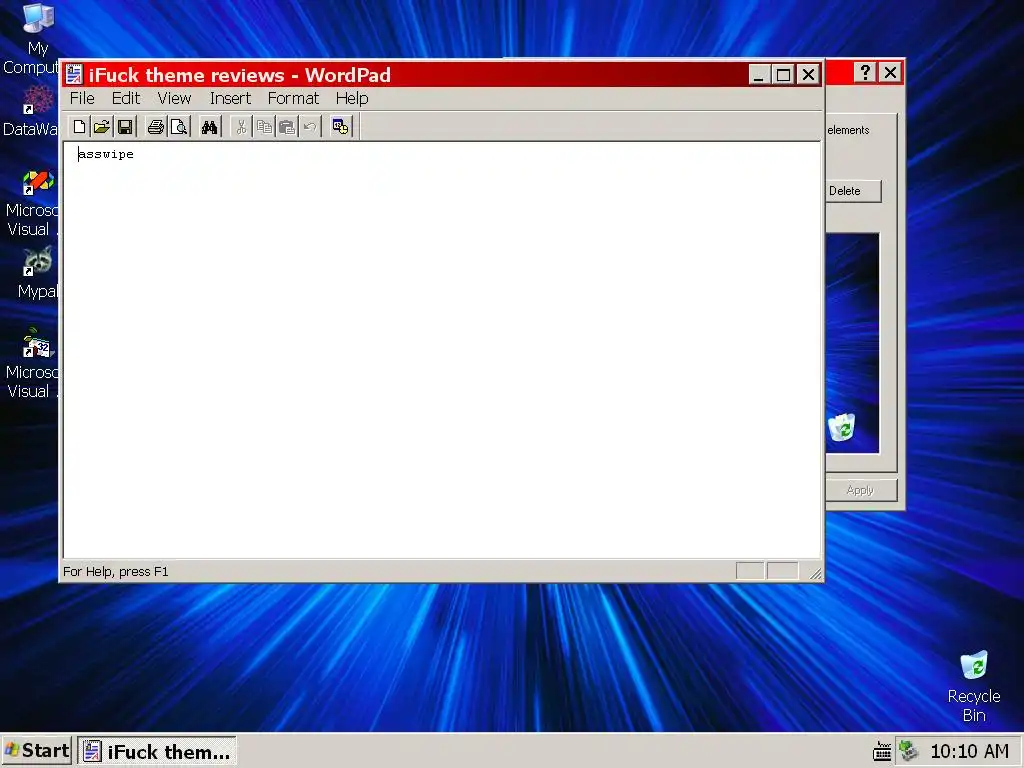Click the Undo arrow icon

(x=310, y=127)
